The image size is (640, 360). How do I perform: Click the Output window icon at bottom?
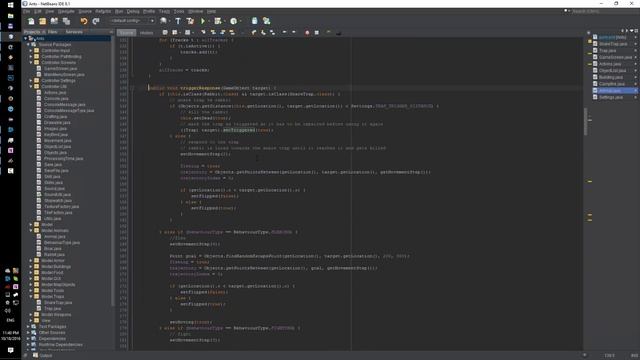[36, 355]
